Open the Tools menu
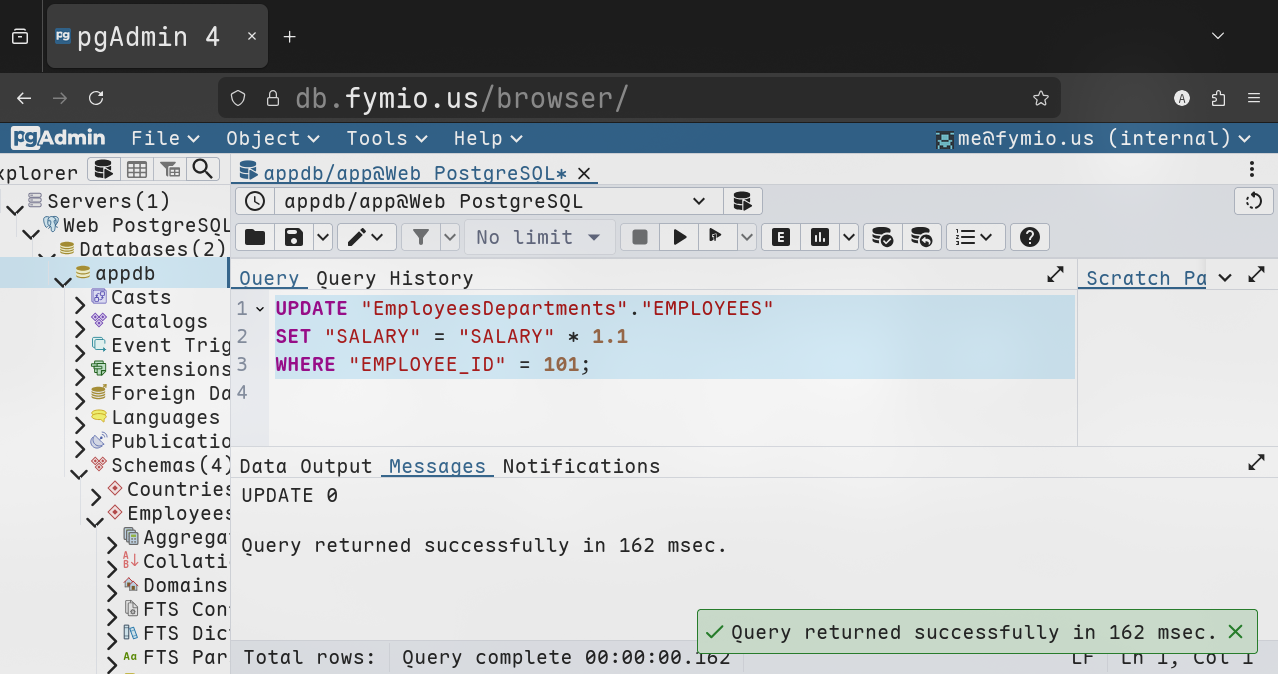Image resolution: width=1278 pixels, height=674 pixels. [386, 138]
